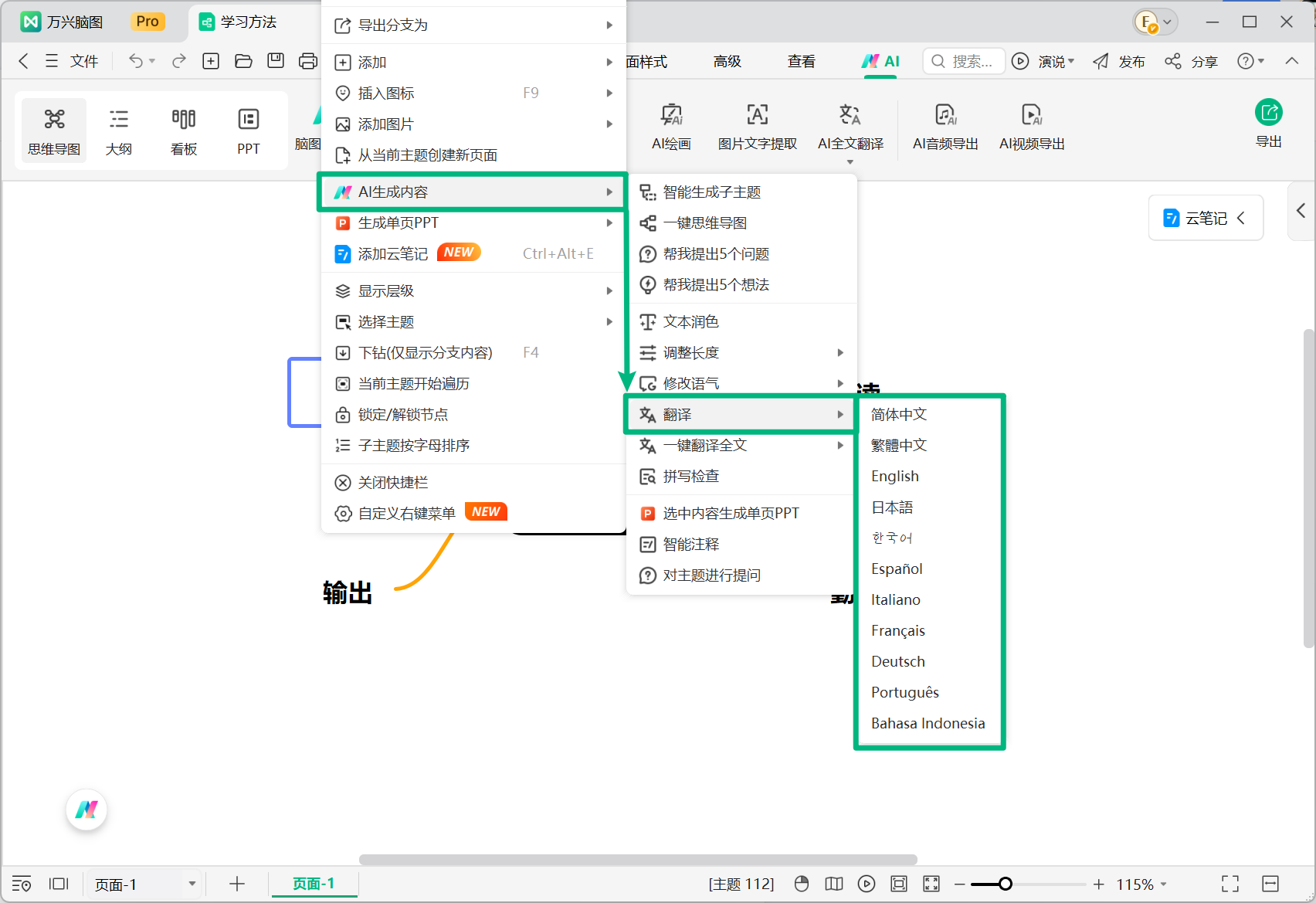
Task: Click the back arrow in the toolbar
Action: [x=23, y=61]
